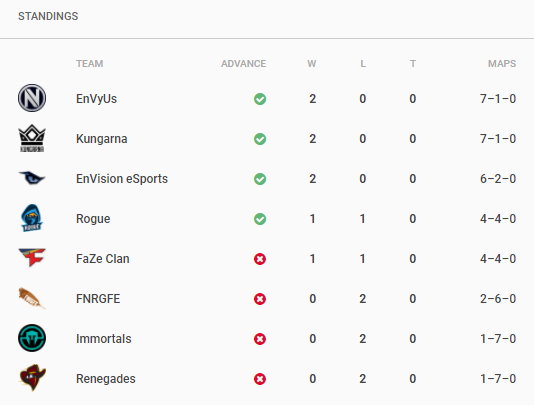Click the EnVision eSports eye logo

(x=32, y=178)
